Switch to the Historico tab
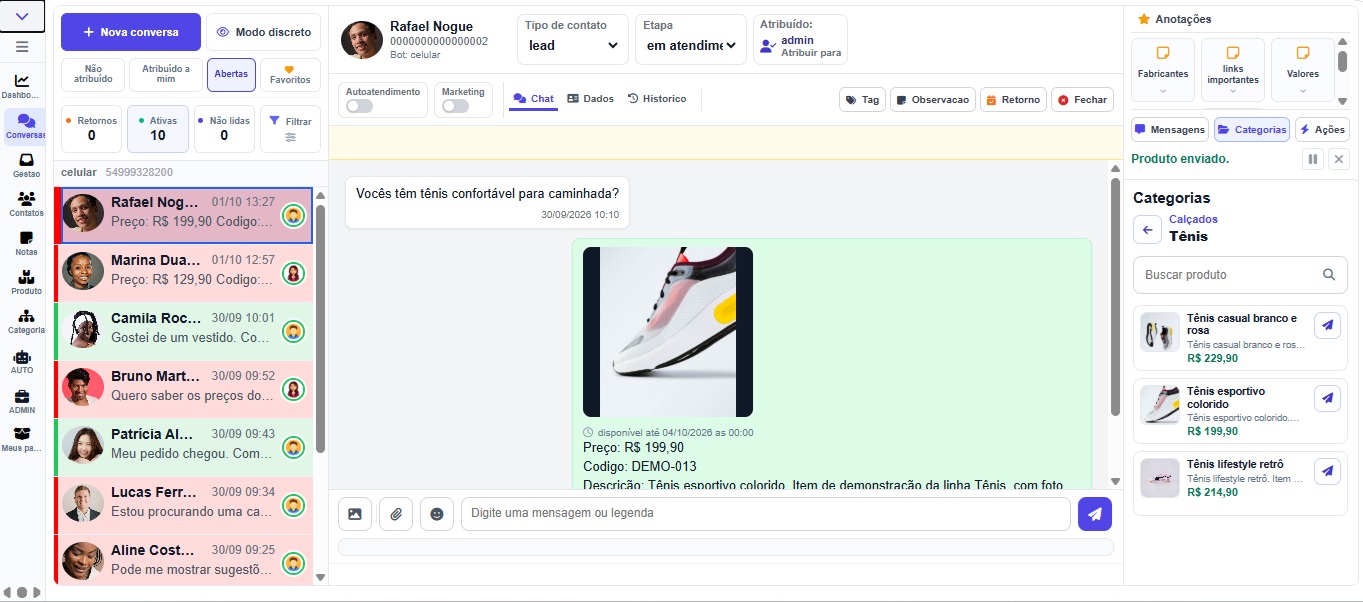This screenshot has width=1363, height=602. click(x=657, y=99)
